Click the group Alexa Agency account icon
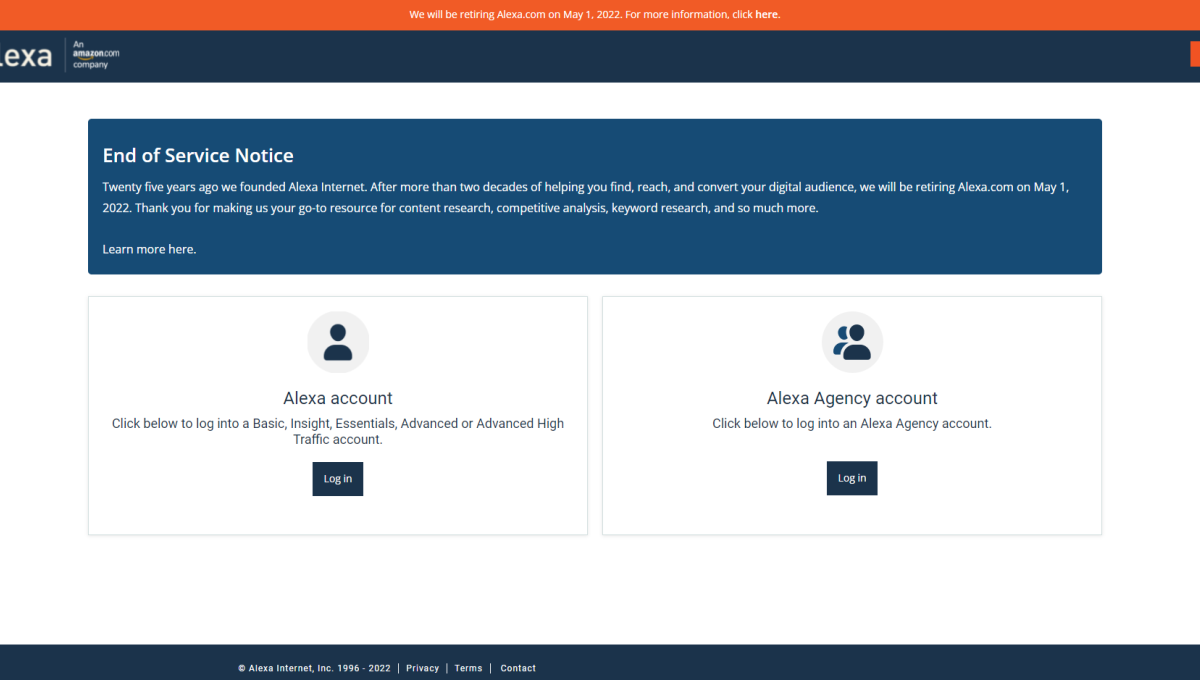The height and width of the screenshot is (680, 1200). (x=852, y=342)
